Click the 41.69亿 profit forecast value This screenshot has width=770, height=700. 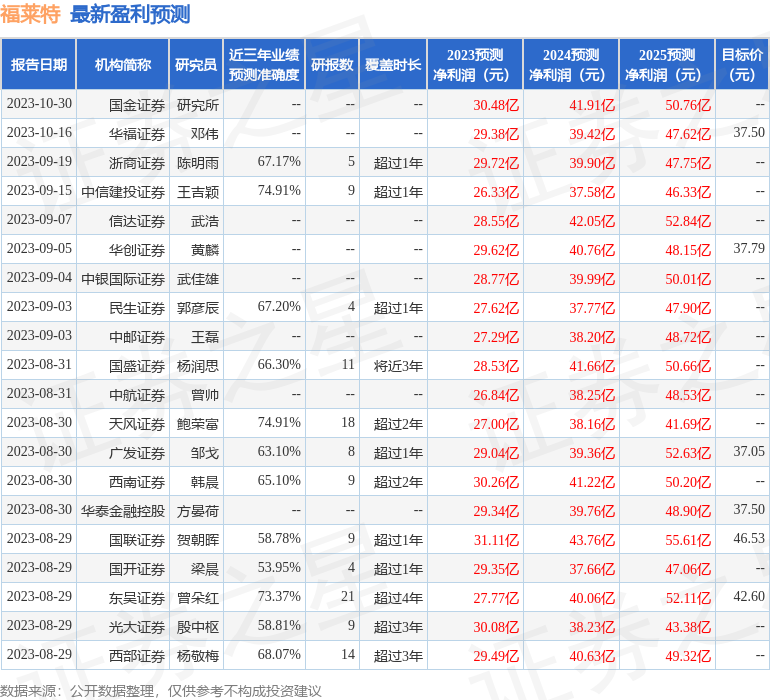click(688, 424)
